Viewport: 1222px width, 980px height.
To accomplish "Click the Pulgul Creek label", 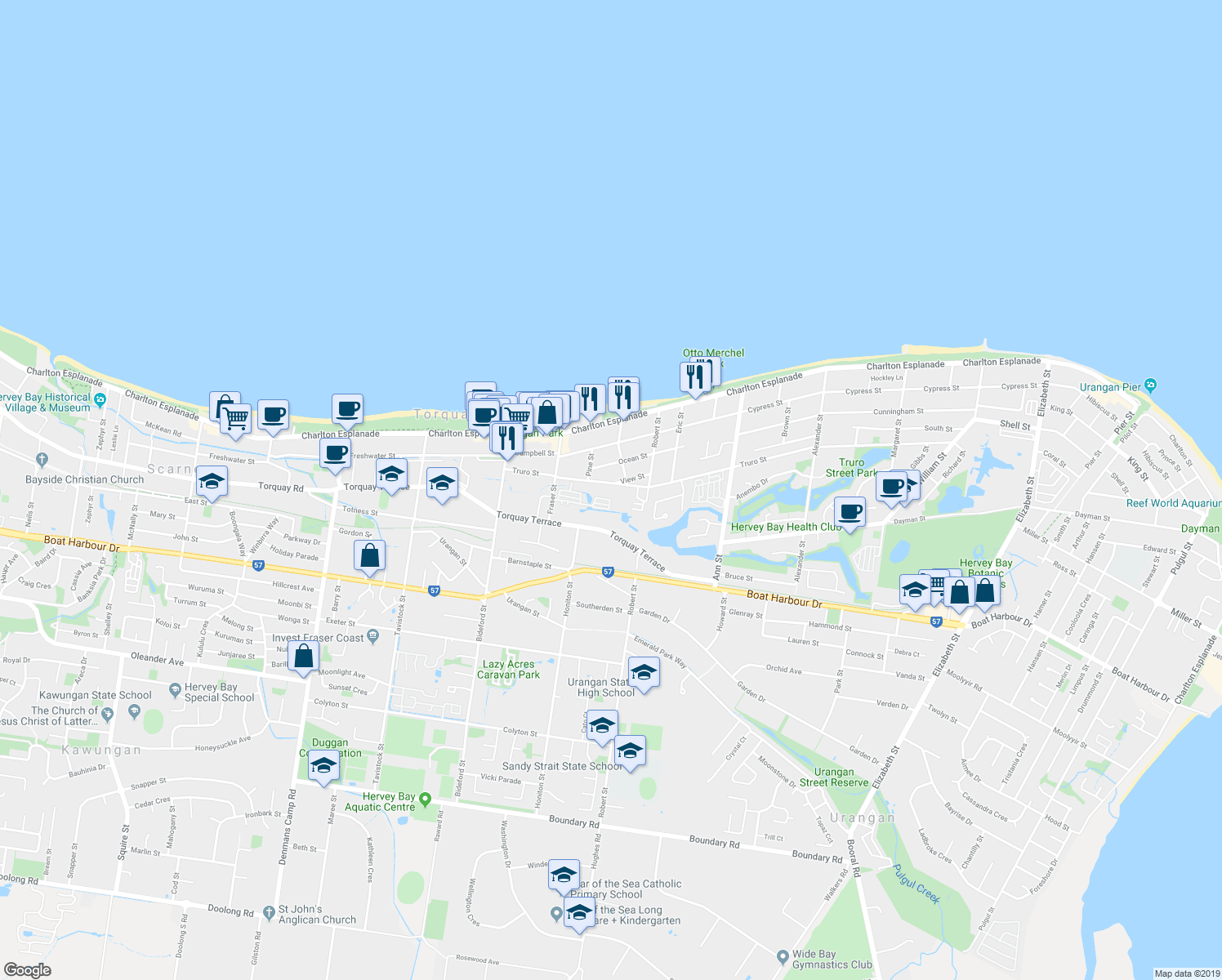I will (916, 884).
